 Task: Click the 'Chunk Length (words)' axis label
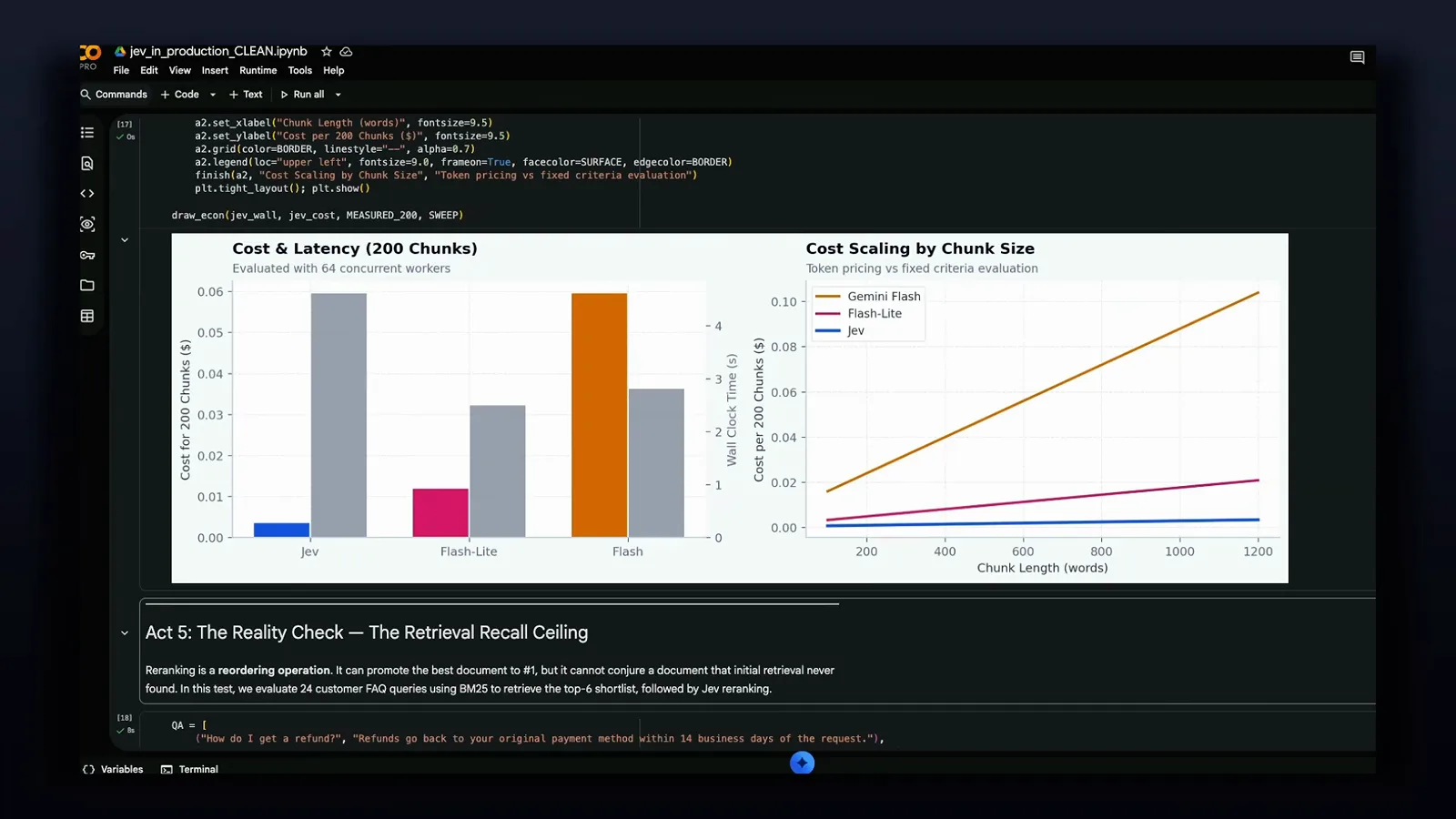pyautogui.click(x=1043, y=568)
